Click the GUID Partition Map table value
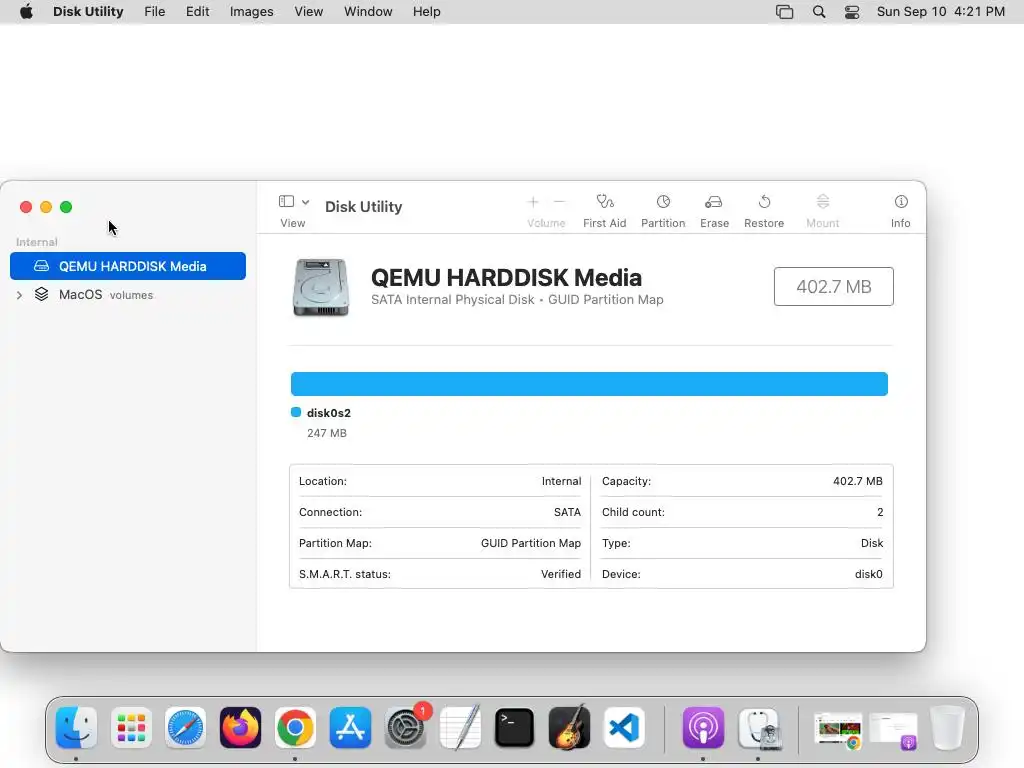Image resolution: width=1024 pixels, height=768 pixels. (530, 543)
